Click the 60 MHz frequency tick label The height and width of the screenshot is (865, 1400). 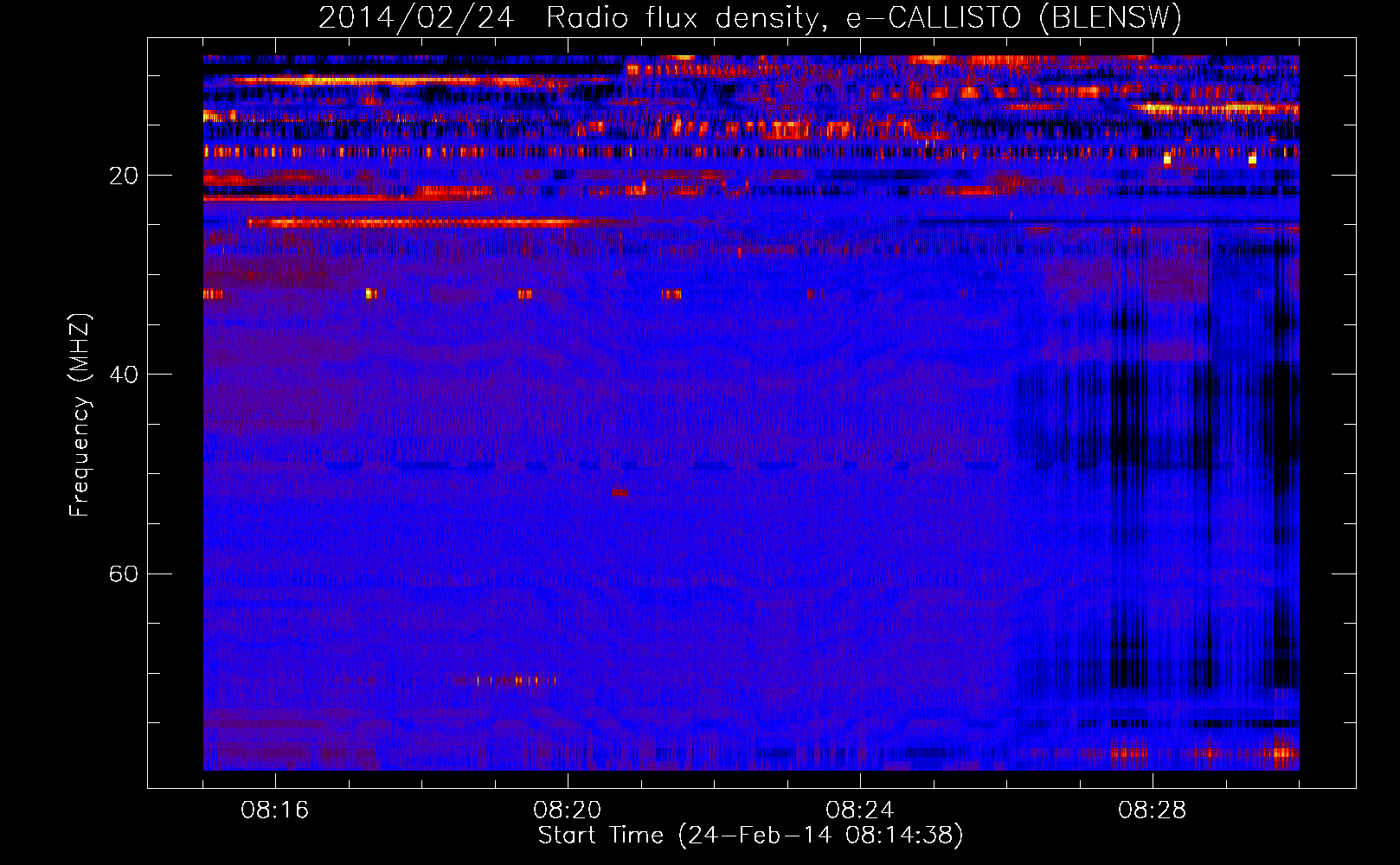124,573
